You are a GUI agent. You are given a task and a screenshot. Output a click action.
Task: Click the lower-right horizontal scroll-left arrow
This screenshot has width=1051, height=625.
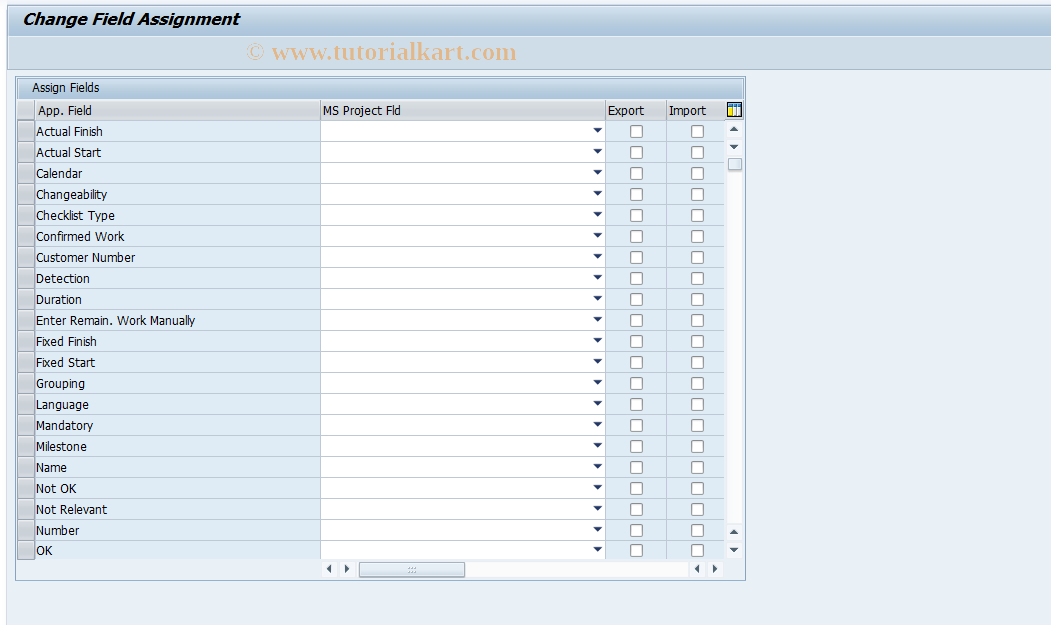point(697,569)
